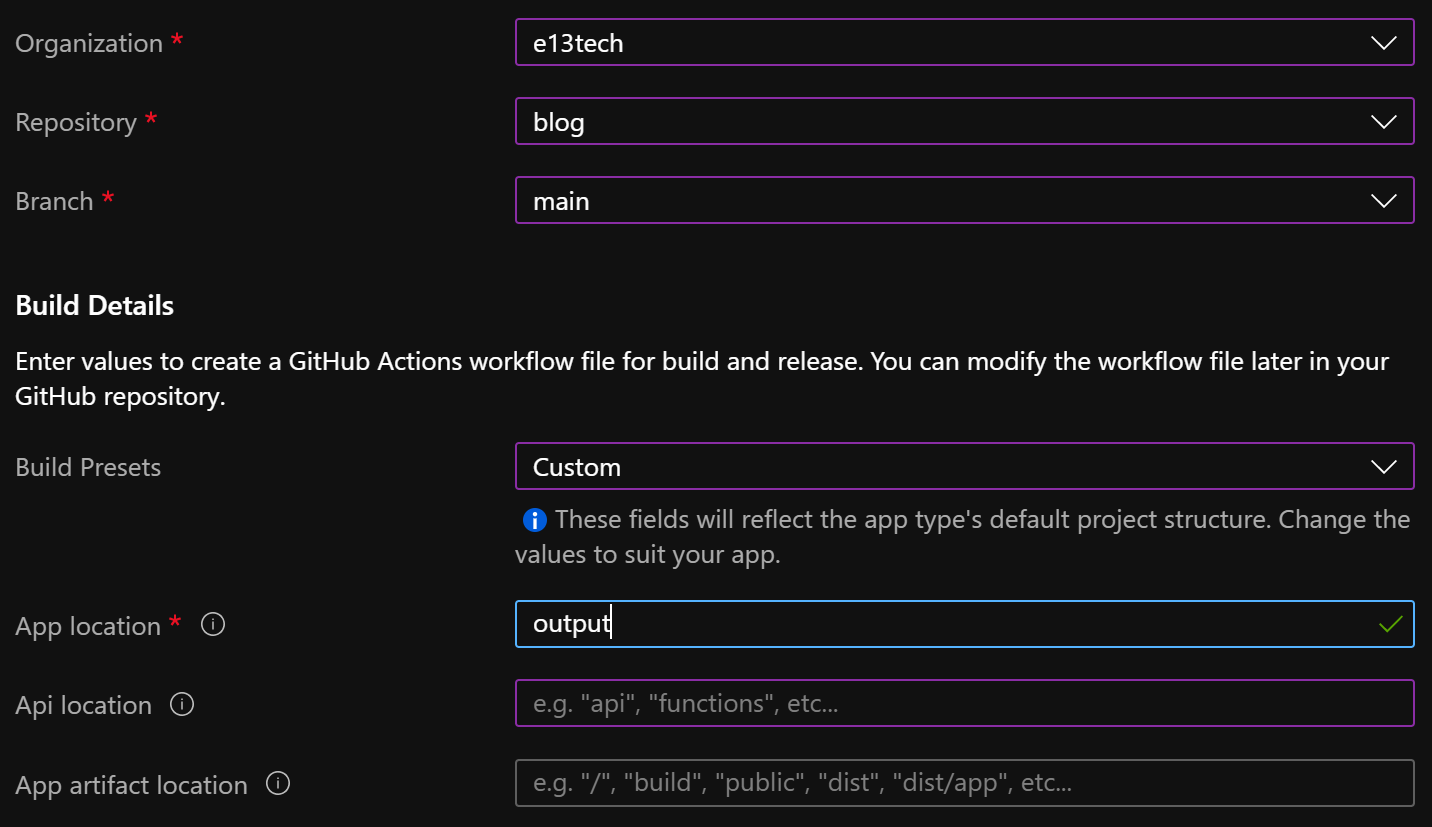The width and height of the screenshot is (1432, 827).
Task: Click the App artifact location info icon
Action: [x=278, y=784]
